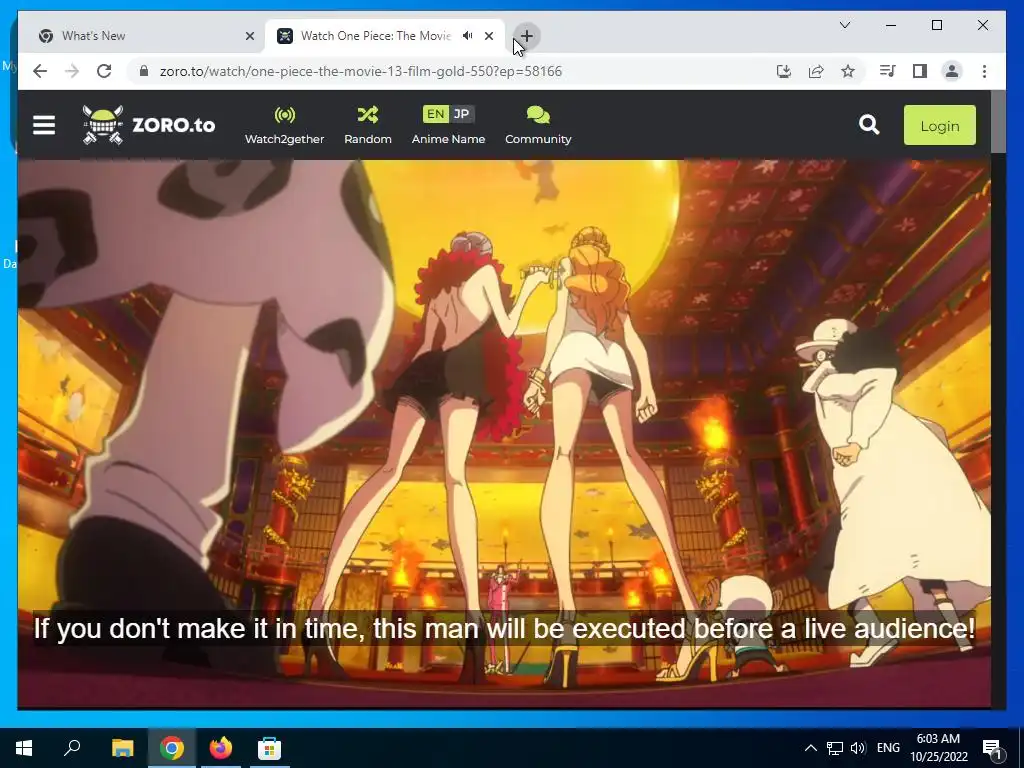
Task: Open File Explorer from taskbar
Action: pyautogui.click(x=122, y=748)
